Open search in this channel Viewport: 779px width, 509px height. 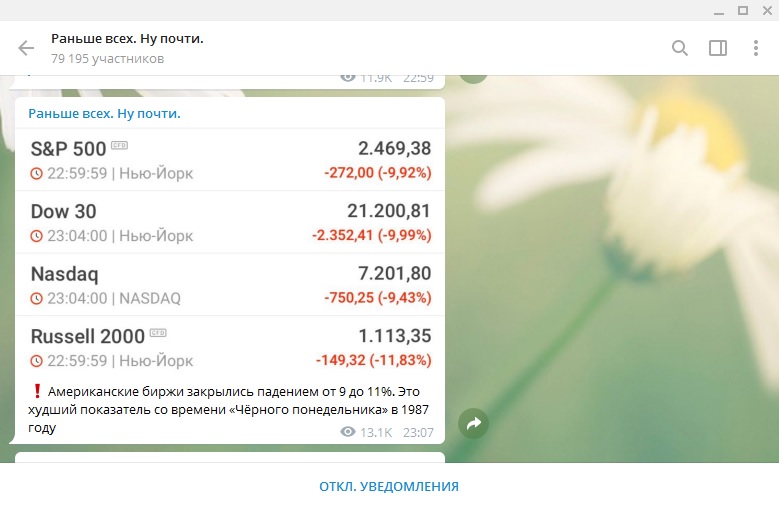pos(680,48)
